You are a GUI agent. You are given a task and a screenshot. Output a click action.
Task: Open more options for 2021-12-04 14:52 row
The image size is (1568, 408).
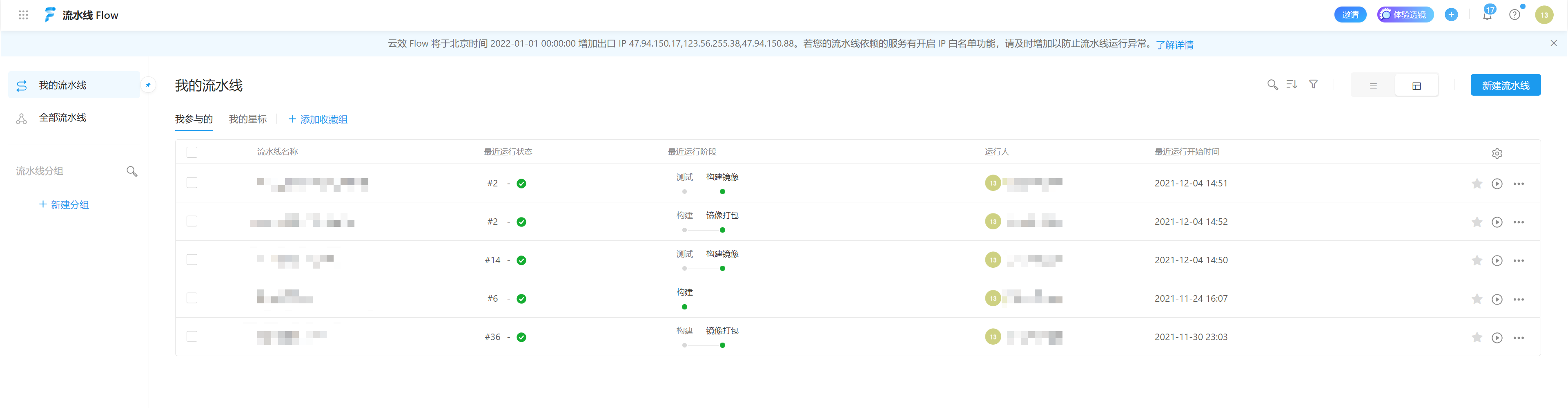[x=1519, y=222]
